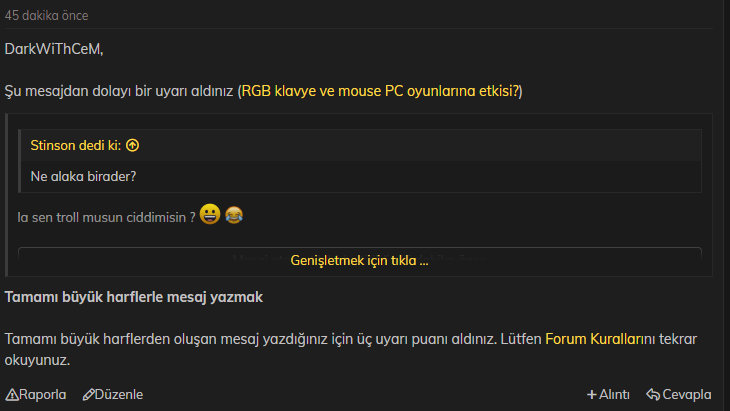Click the warning triangle Raporla icon

[x=12, y=395]
